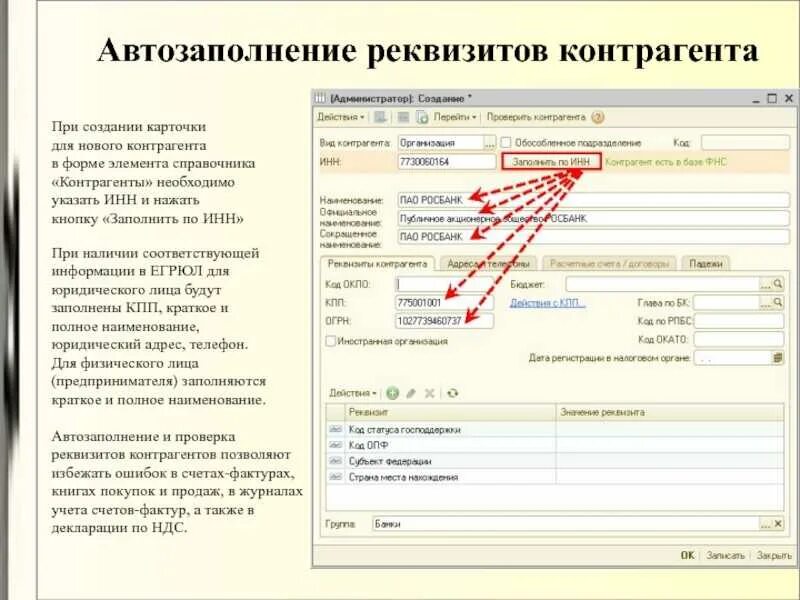Click the green refresh arrows icon

(x=453, y=393)
